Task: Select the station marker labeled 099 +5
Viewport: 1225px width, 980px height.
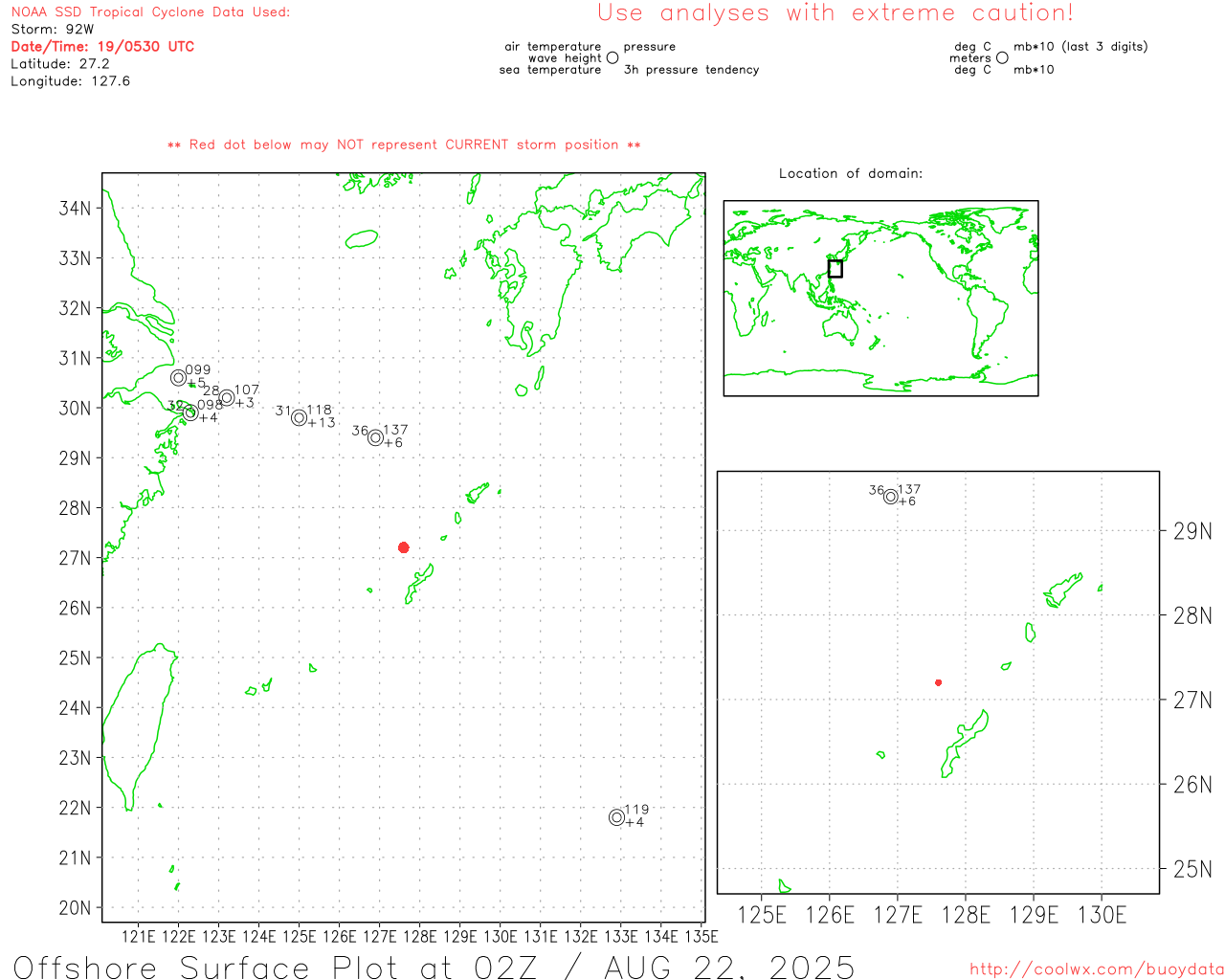Action: click(178, 378)
